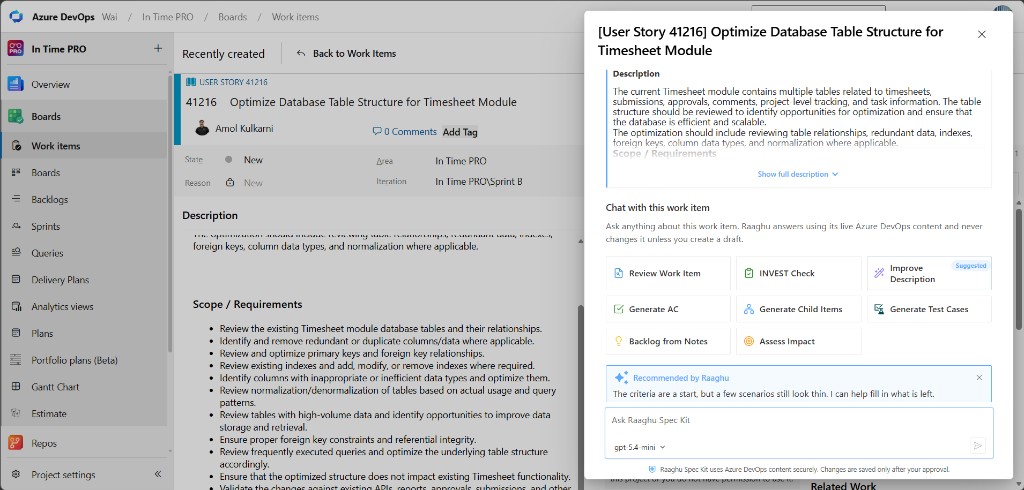This screenshot has height=490, width=1024.
Task: Click the Recently created heading
Action: (223, 54)
